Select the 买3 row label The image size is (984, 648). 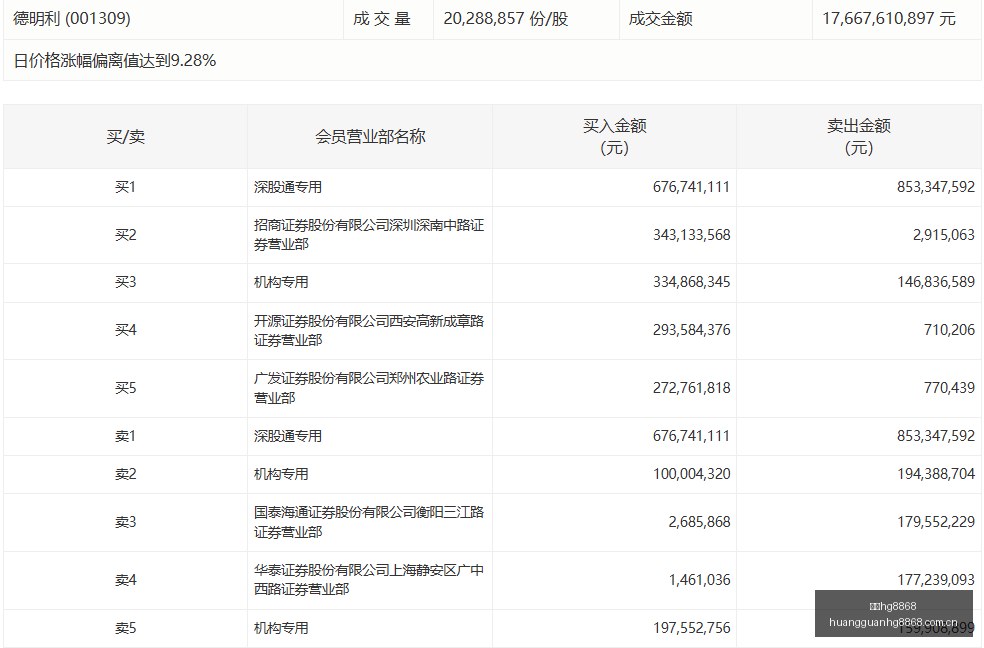[126, 282]
